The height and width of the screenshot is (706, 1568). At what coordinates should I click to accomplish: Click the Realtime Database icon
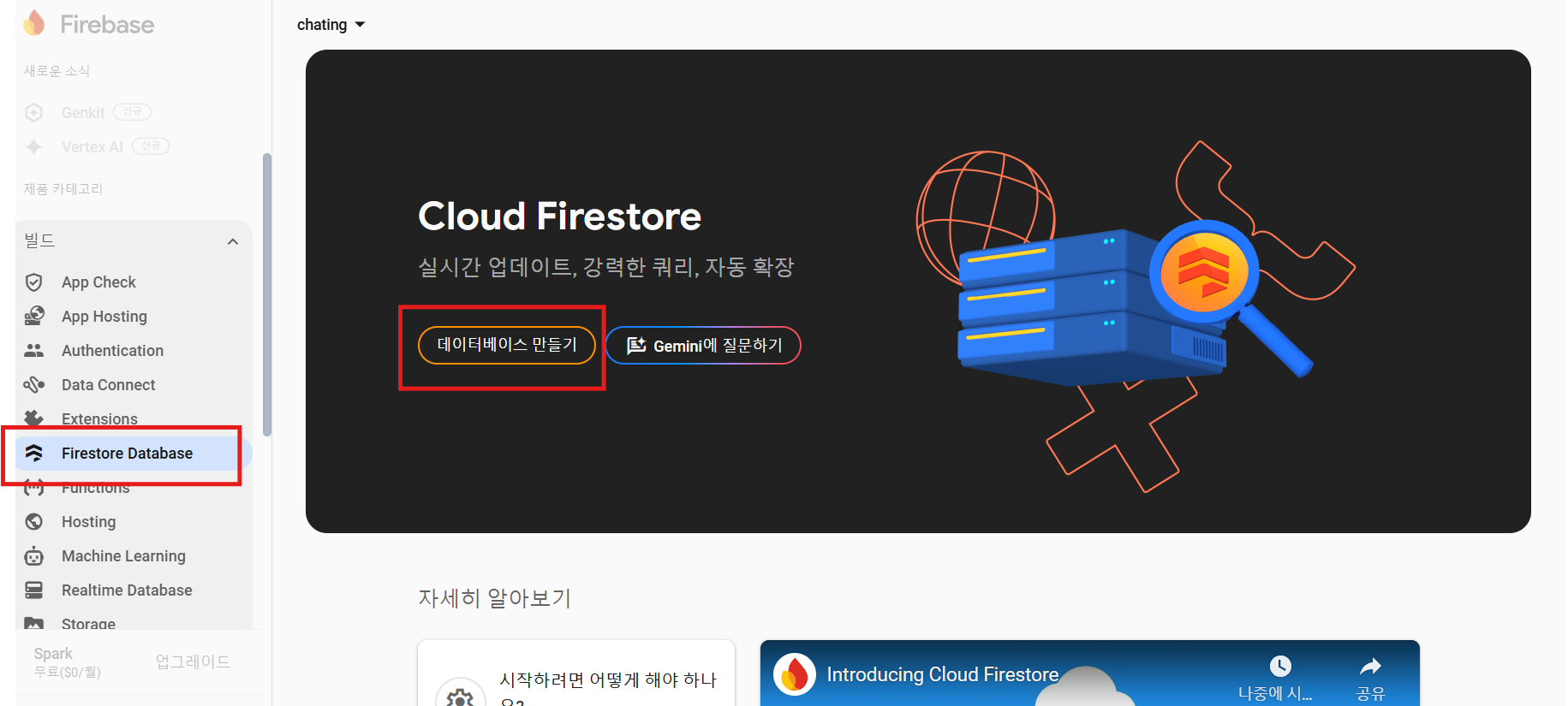tap(34, 590)
